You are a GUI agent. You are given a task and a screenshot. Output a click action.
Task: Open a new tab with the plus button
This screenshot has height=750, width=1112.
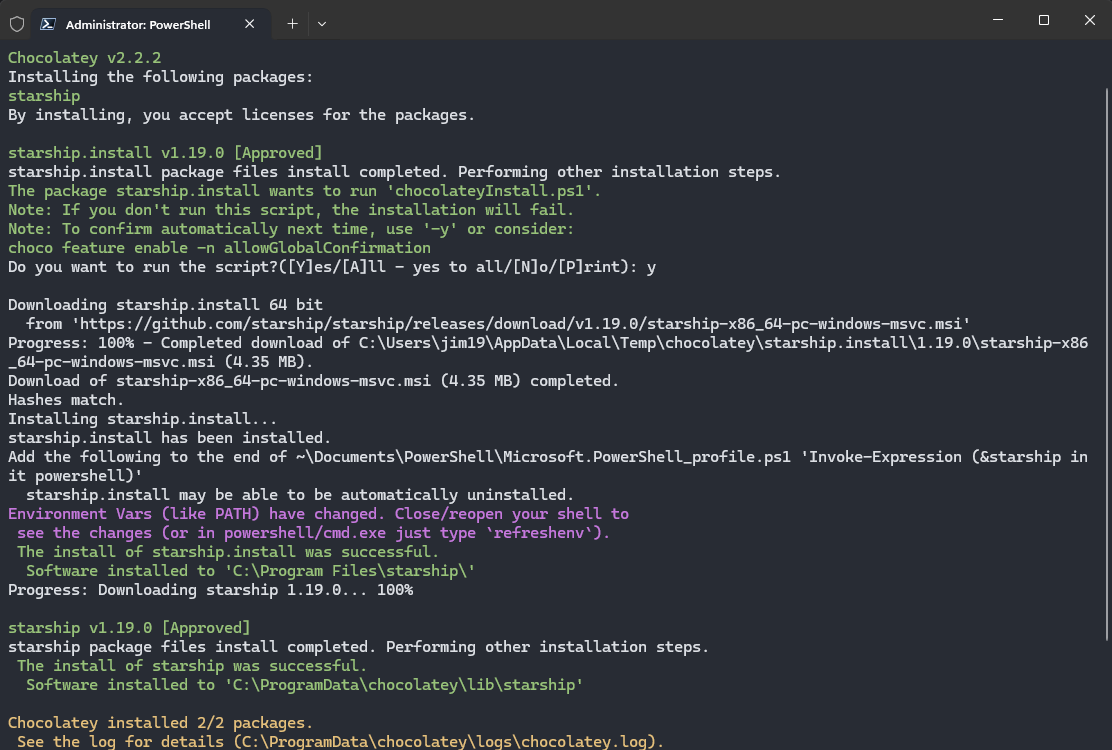[x=292, y=24]
